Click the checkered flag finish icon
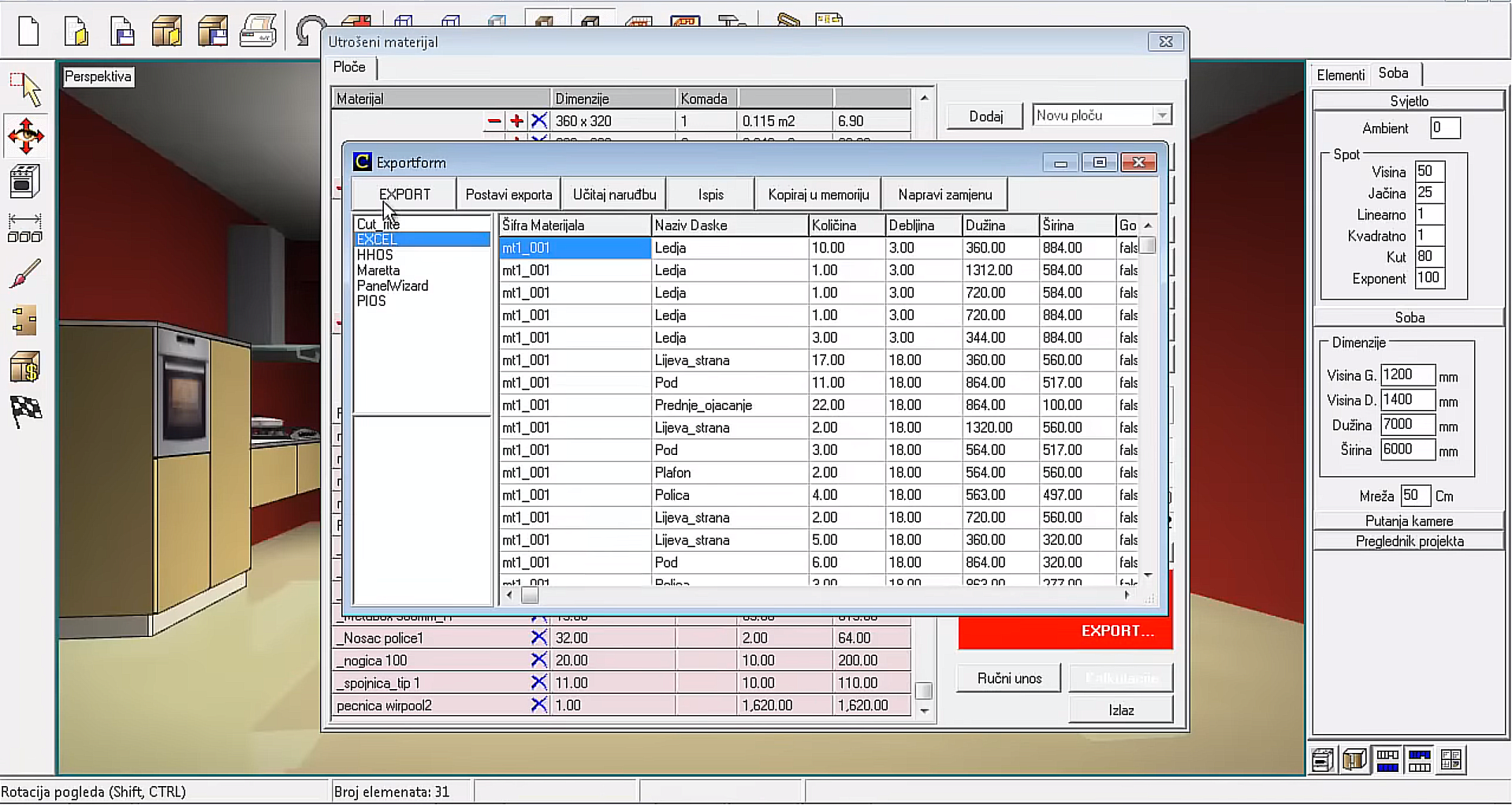Screen dimensions: 1512x805 (26, 412)
